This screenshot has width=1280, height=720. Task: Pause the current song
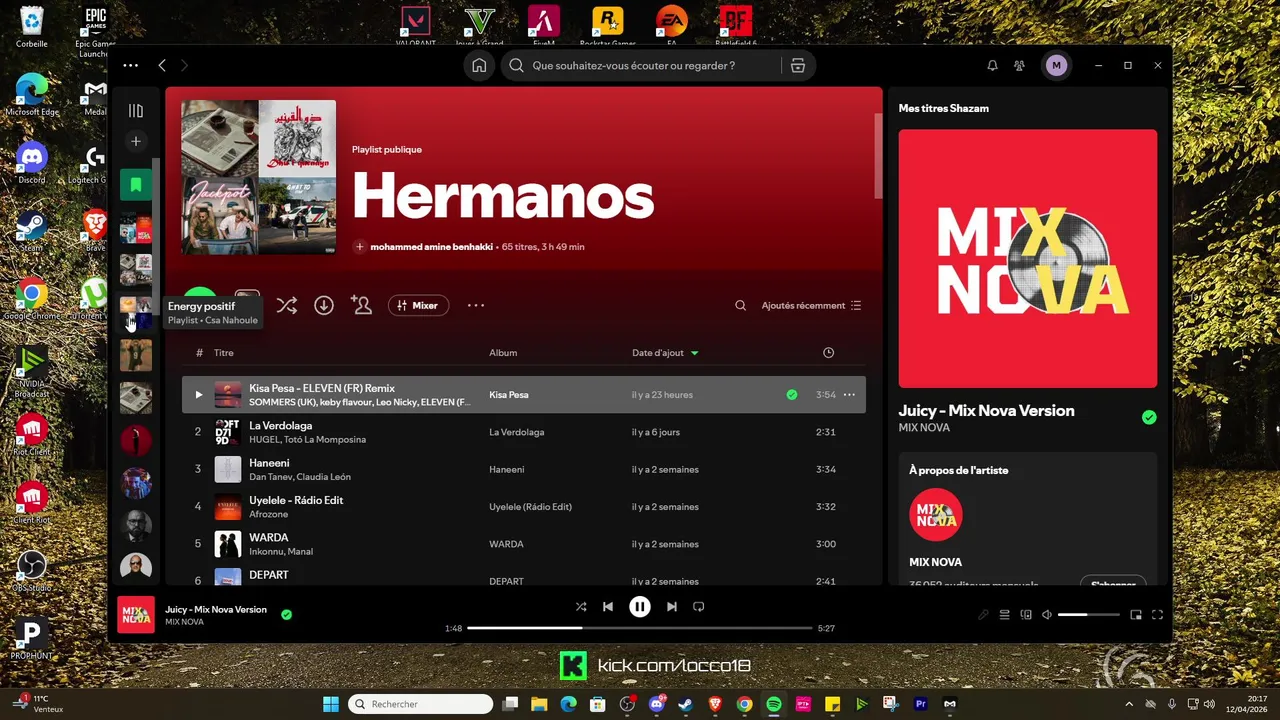pyautogui.click(x=640, y=606)
